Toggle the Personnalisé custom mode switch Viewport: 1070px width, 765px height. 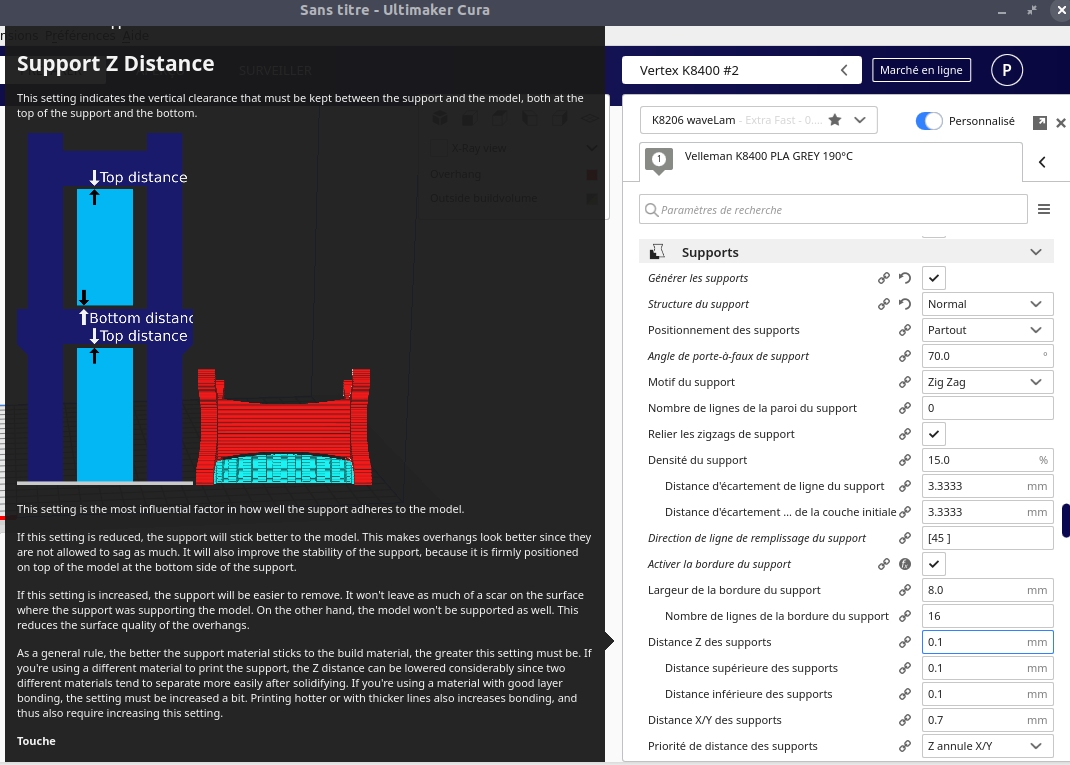[x=929, y=121]
